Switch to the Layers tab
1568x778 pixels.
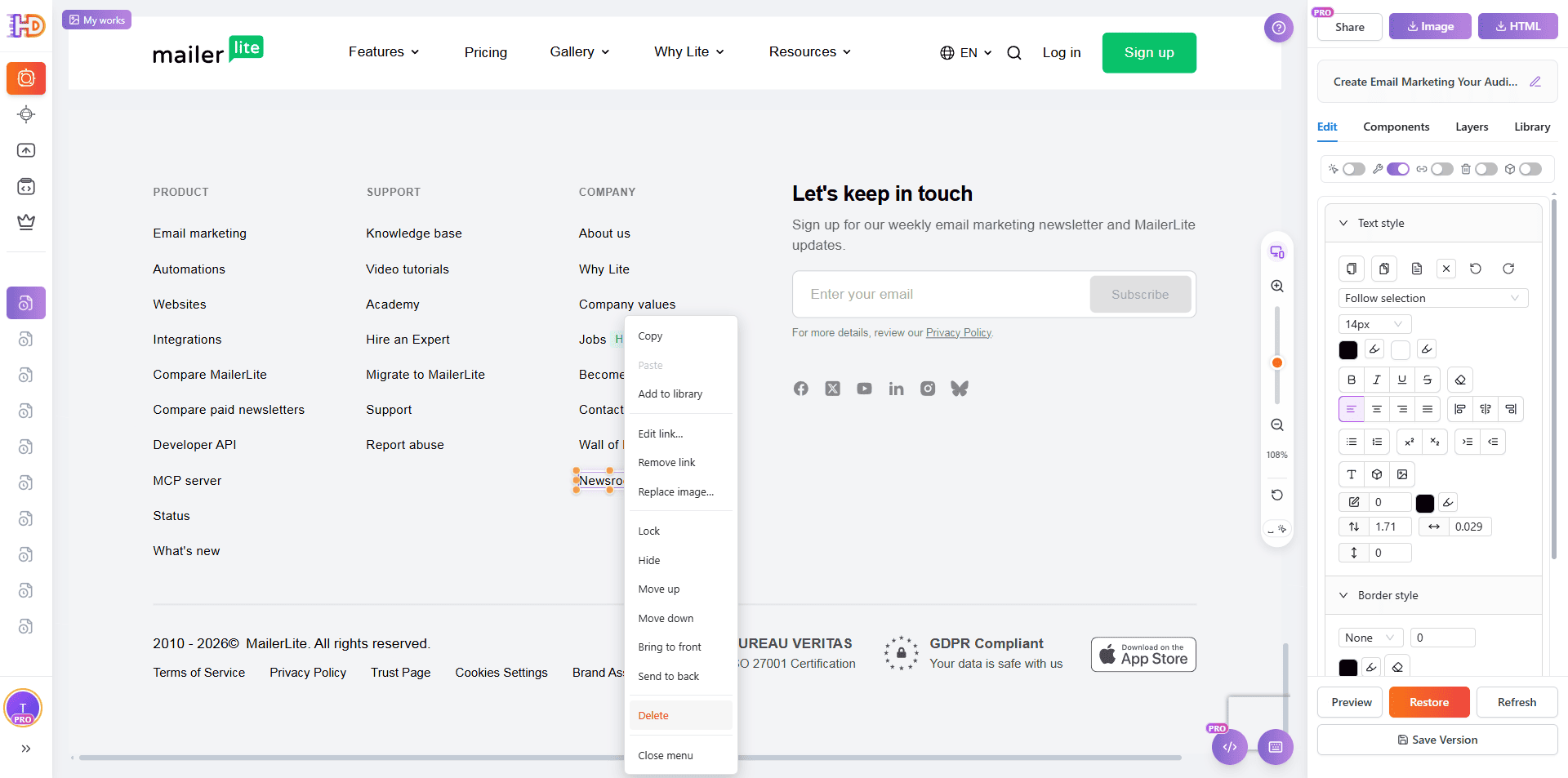(x=1472, y=127)
